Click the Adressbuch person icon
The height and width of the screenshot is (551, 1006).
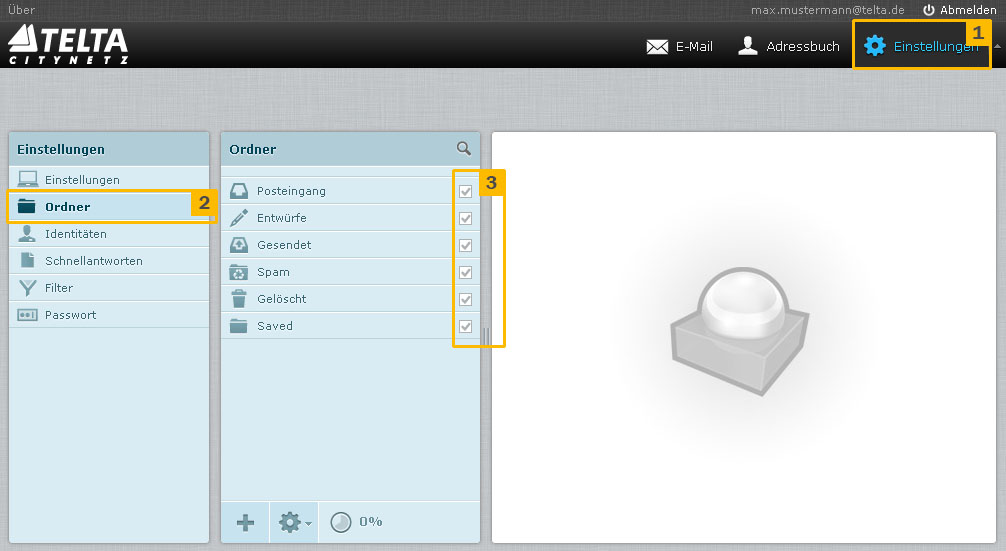747,46
